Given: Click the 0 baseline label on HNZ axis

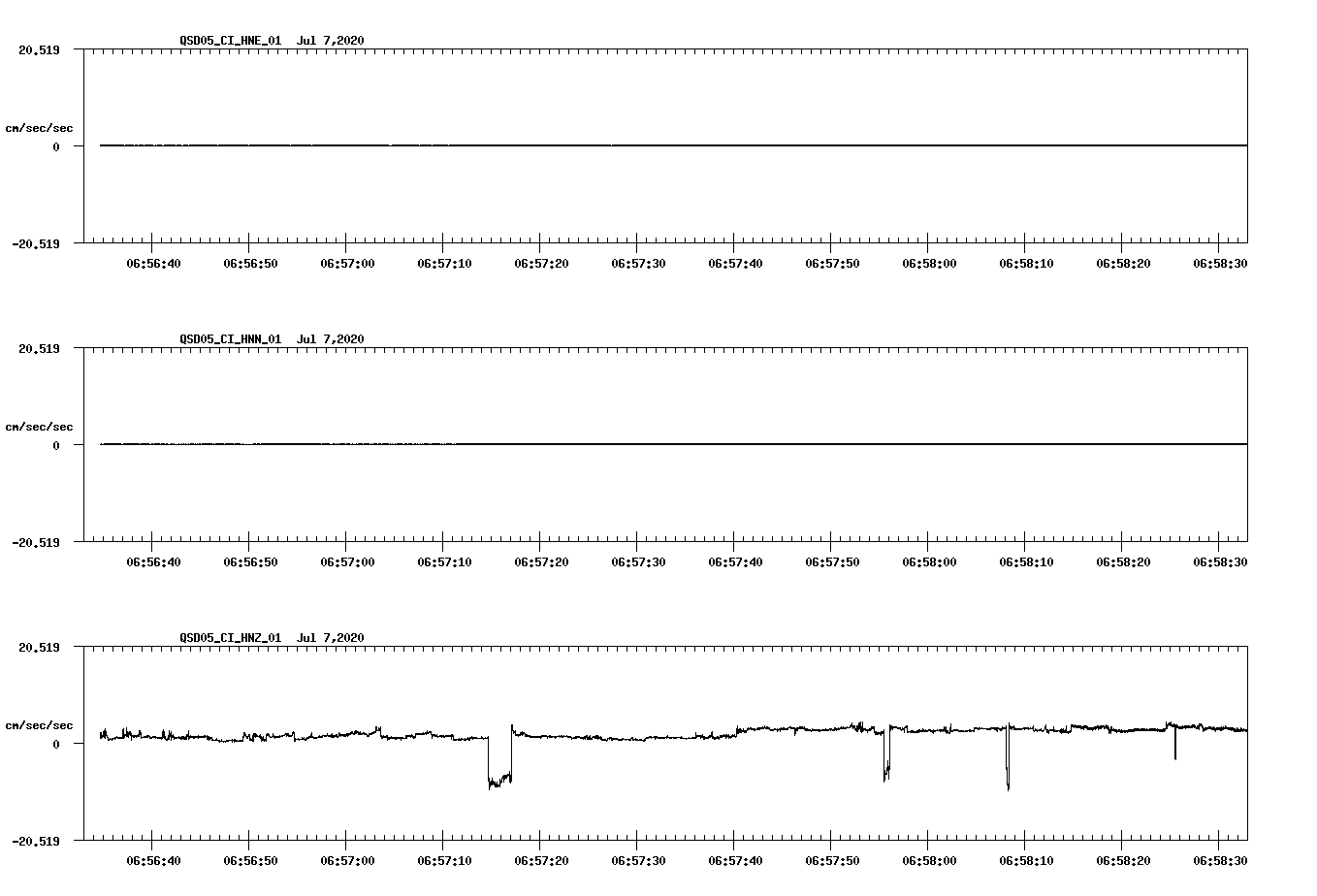Looking at the screenshot, I should (x=56, y=745).
